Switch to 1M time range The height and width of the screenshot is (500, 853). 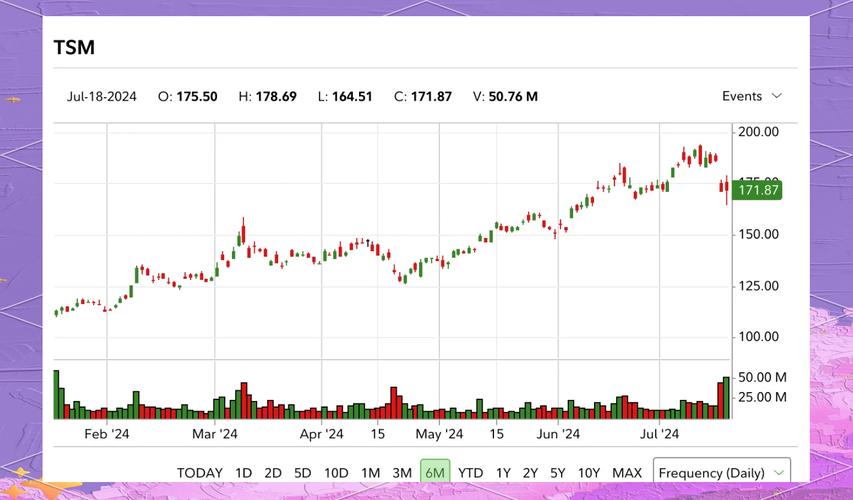coord(370,473)
